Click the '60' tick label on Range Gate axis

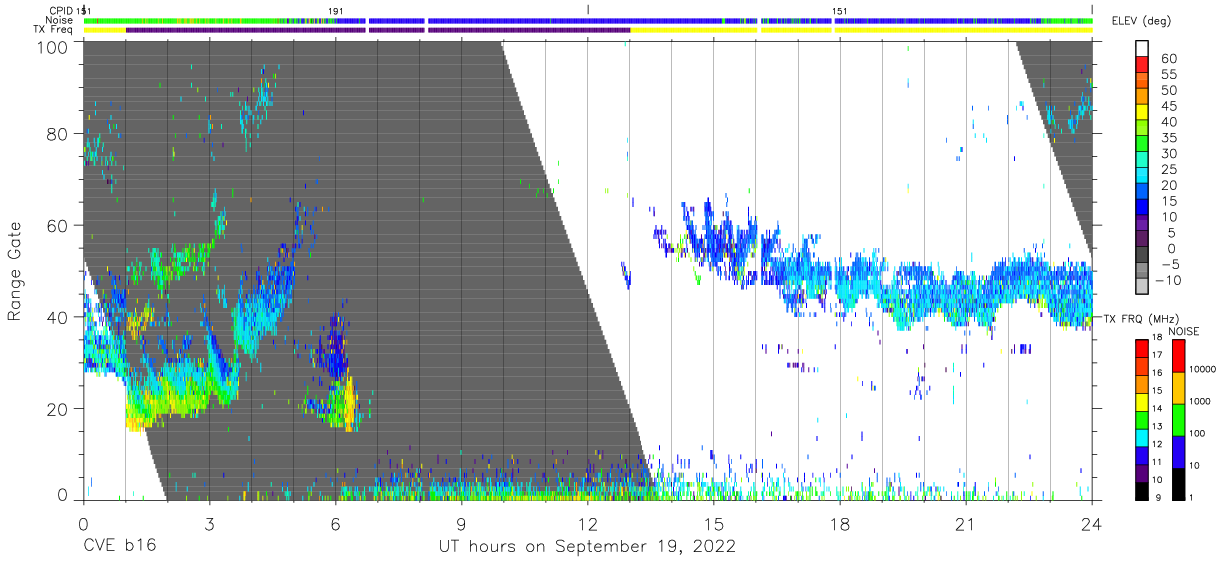[57, 226]
